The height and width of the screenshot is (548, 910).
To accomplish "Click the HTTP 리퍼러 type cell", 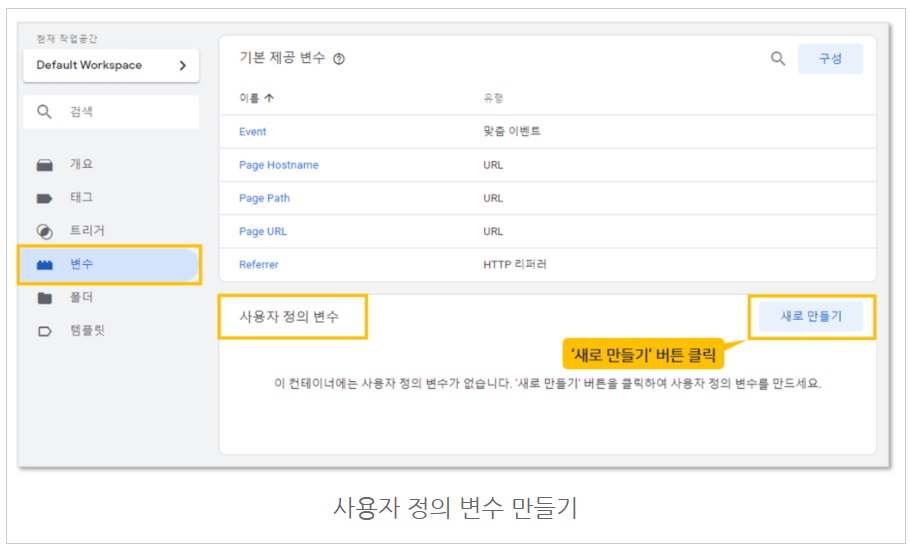I will click(x=515, y=264).
